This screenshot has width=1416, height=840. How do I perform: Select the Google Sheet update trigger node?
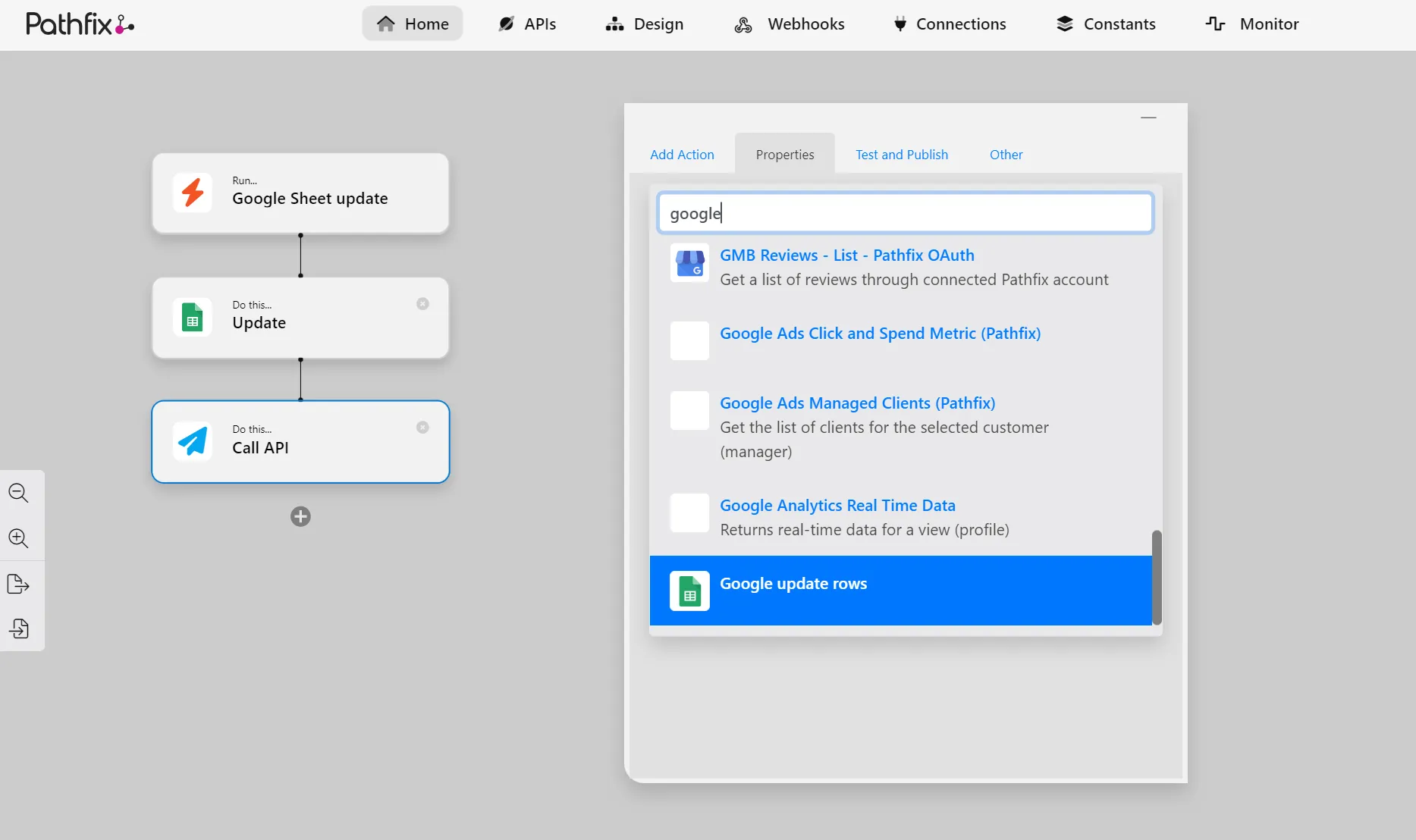(300, 193)
